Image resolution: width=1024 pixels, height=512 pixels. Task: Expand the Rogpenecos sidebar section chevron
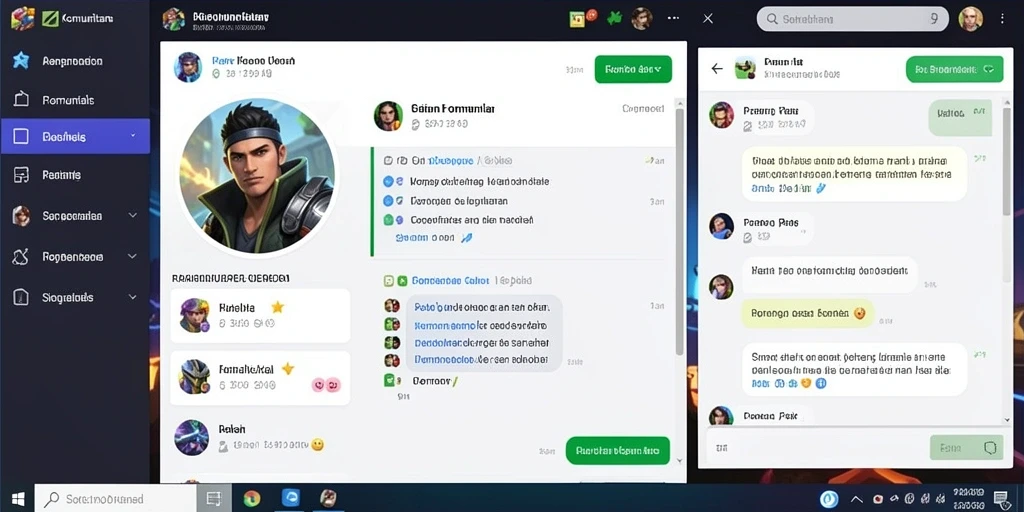coord(133,257)
